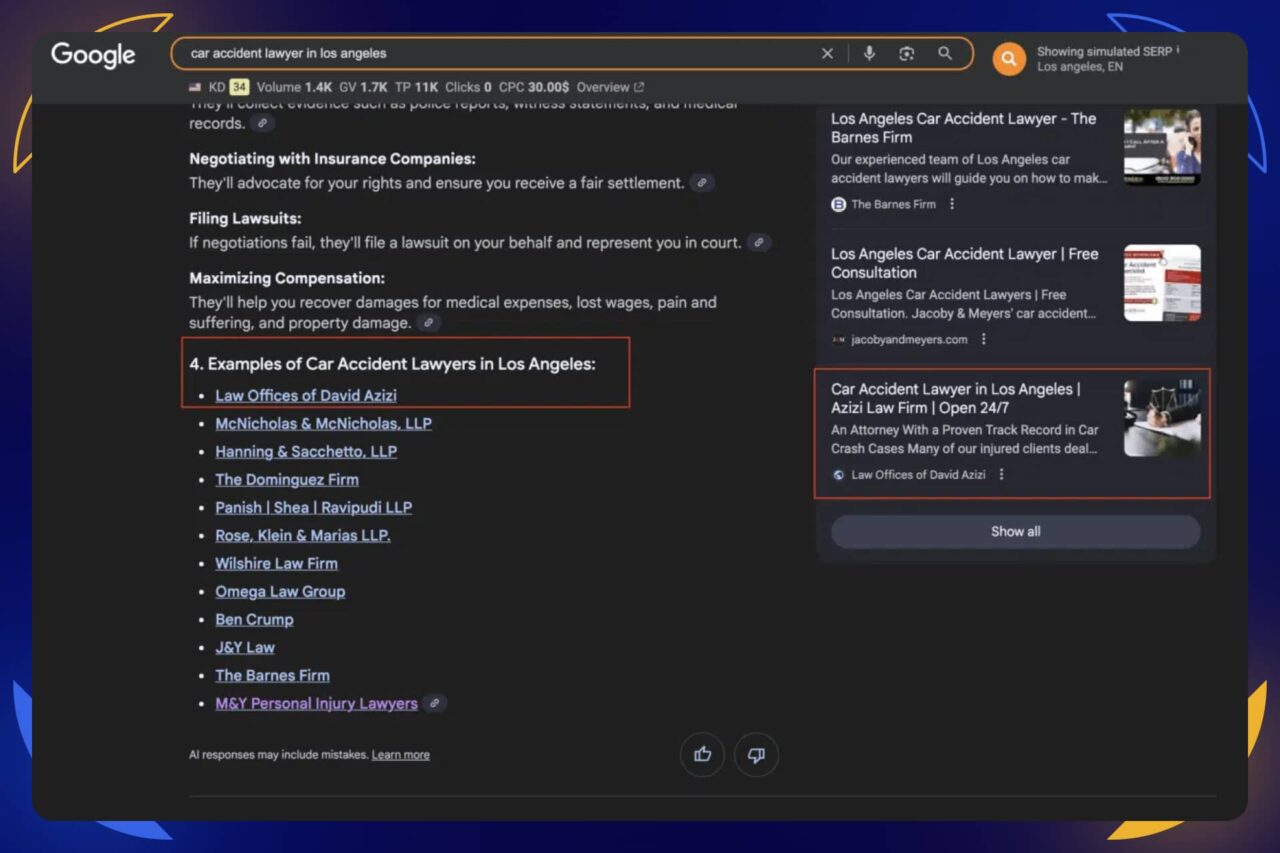
Task: Open the three-dot menu next to The Barnes Firm
Action: (x=952, y=204)
